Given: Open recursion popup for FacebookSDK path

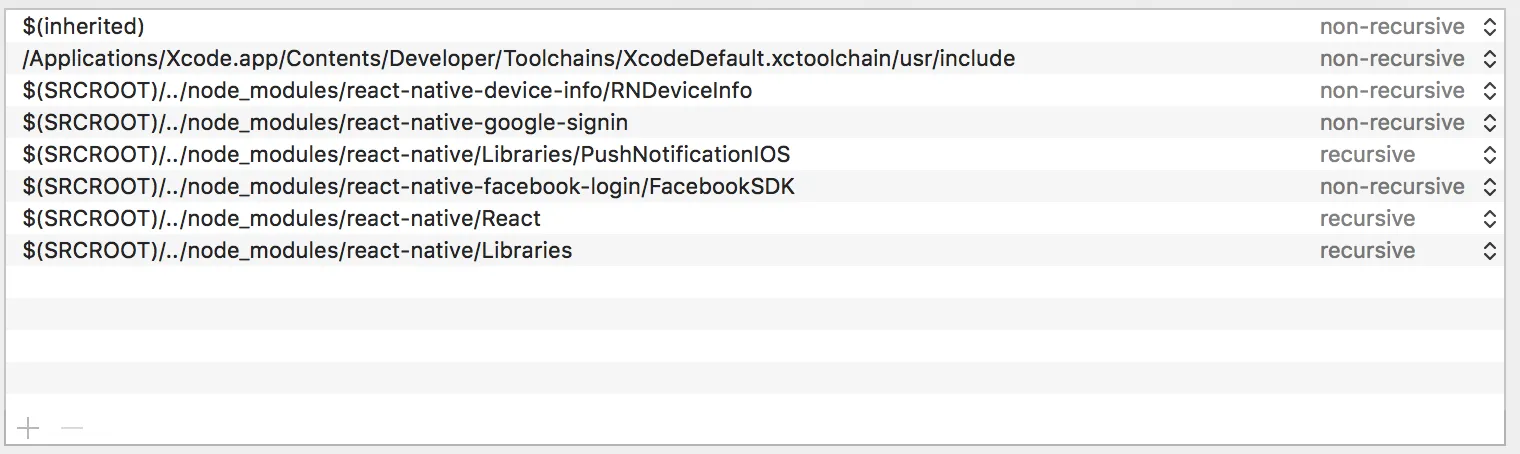Looking at the screenshot, I should pos(1489,187).
